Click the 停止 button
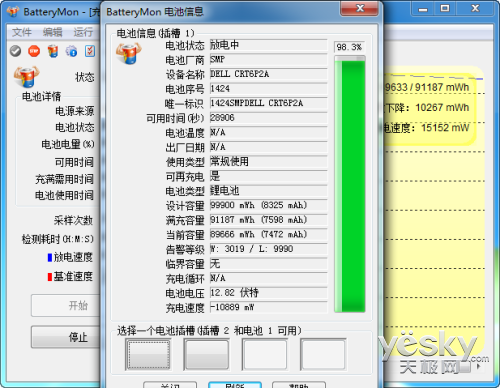The image size is (500, 388). pyautogui.click(x=66, y=337)
